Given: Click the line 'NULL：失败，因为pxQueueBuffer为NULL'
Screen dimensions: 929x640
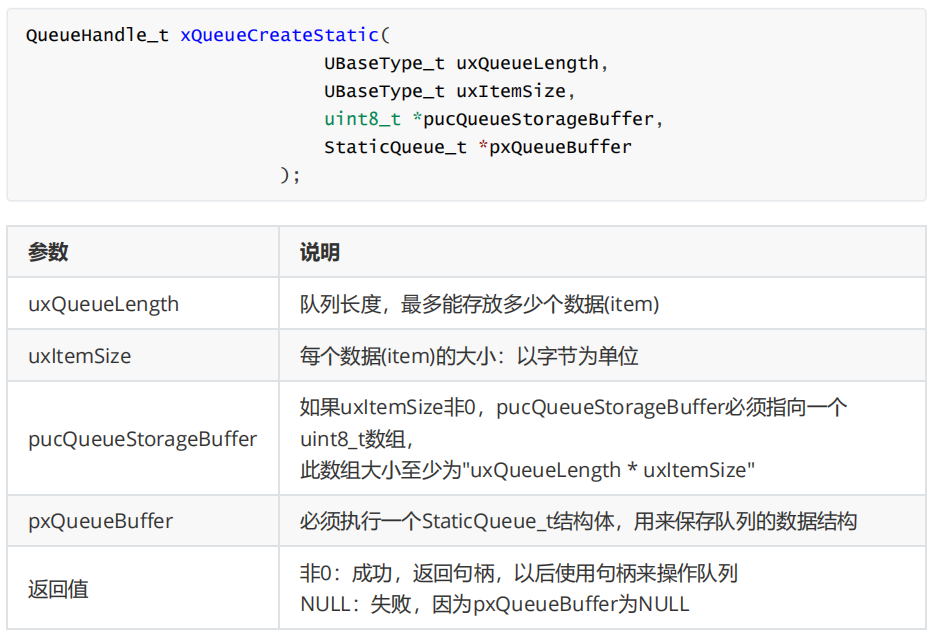Looking at the screenshot, I should click(495, 604).
